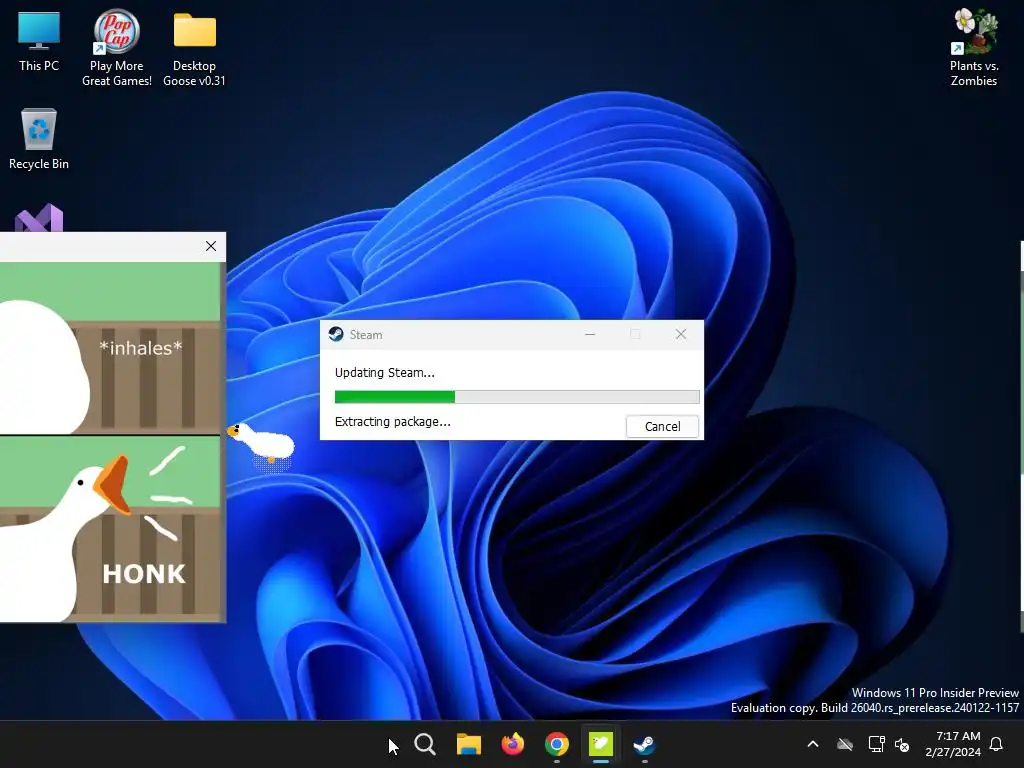Open the clock showing 7:17 AM

tap(953, 744)
